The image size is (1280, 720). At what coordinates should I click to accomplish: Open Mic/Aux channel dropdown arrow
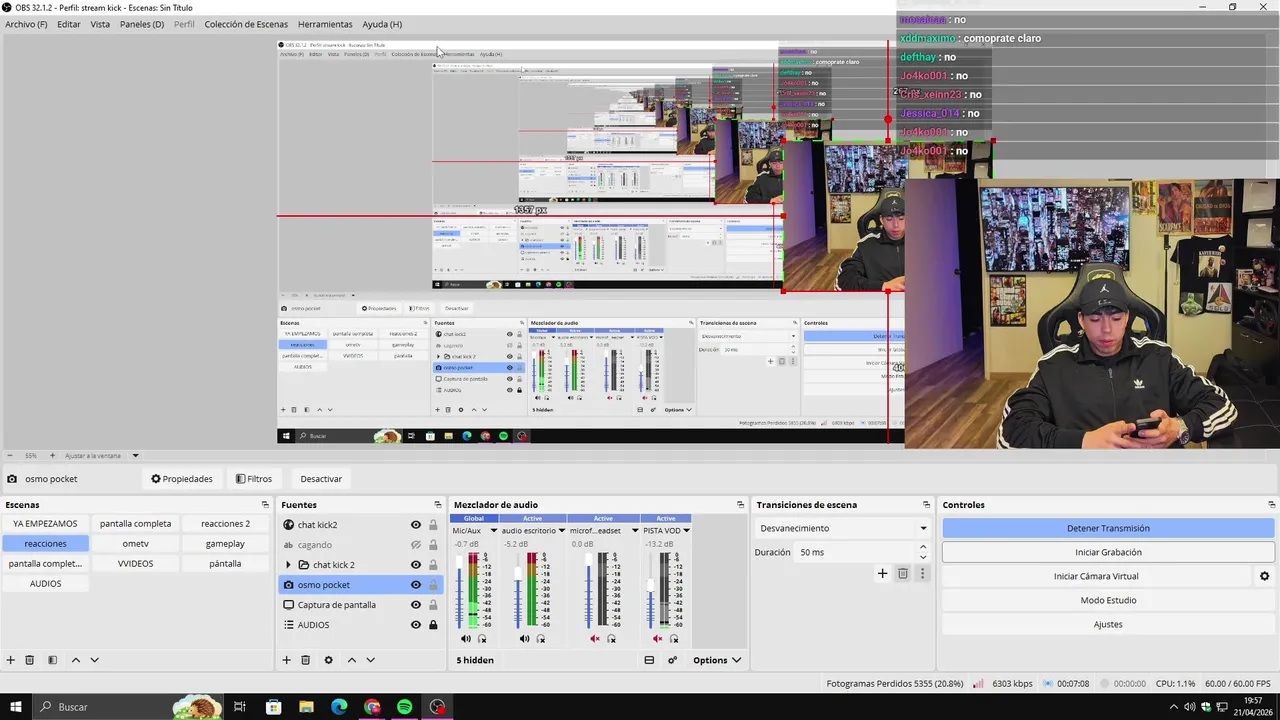coord(493,531)
